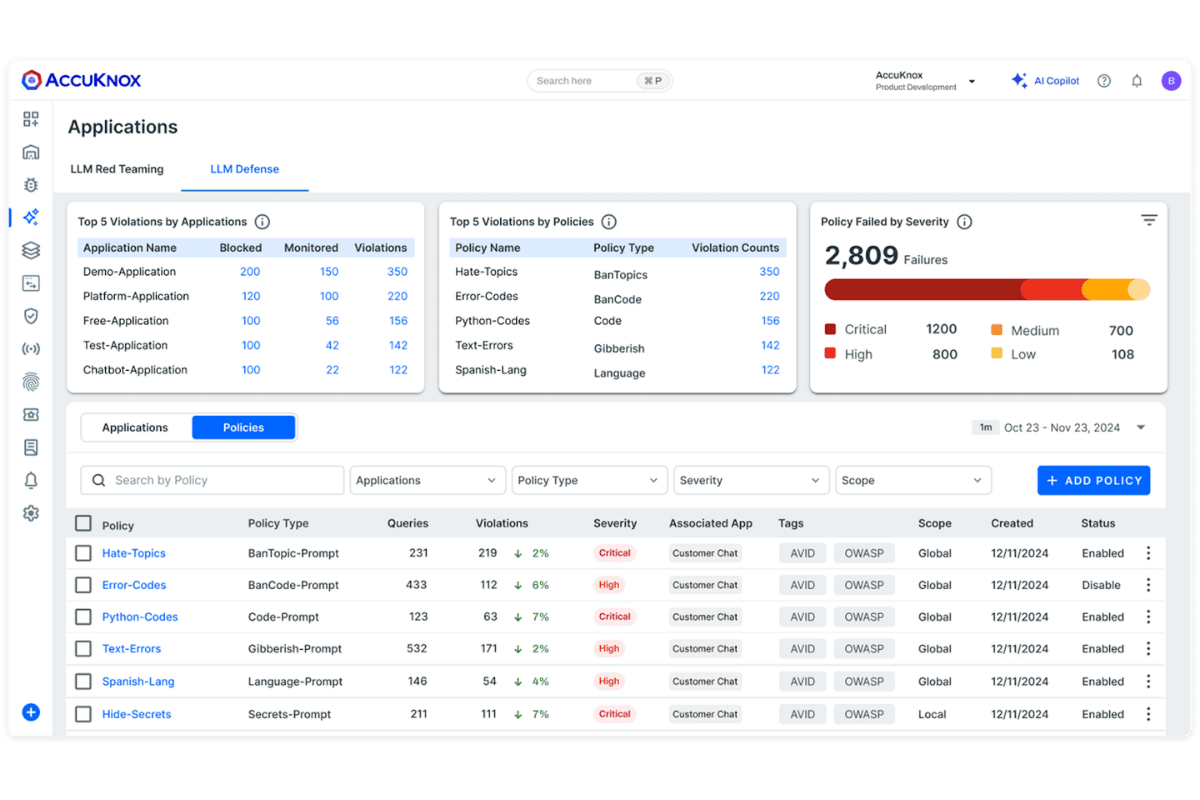The image size is (1200, 800).
Task: Click the ADD POLICY button
Action: [1093, 480]
